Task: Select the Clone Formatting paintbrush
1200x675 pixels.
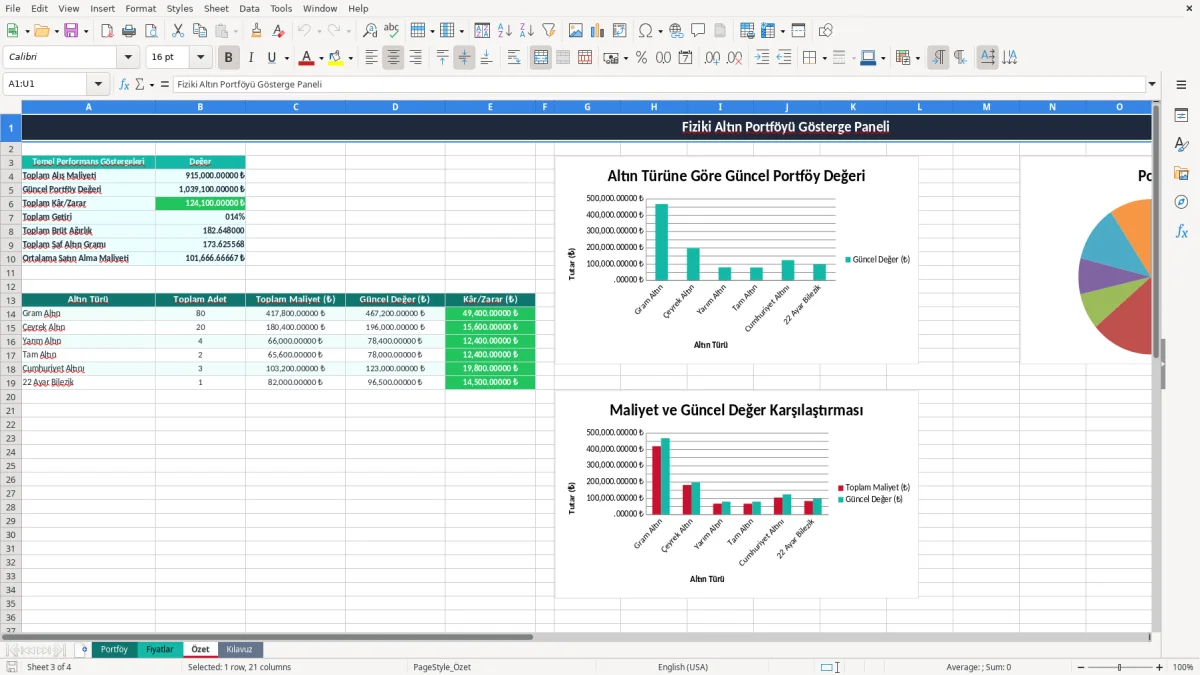Action: click(x=257, y=31)
